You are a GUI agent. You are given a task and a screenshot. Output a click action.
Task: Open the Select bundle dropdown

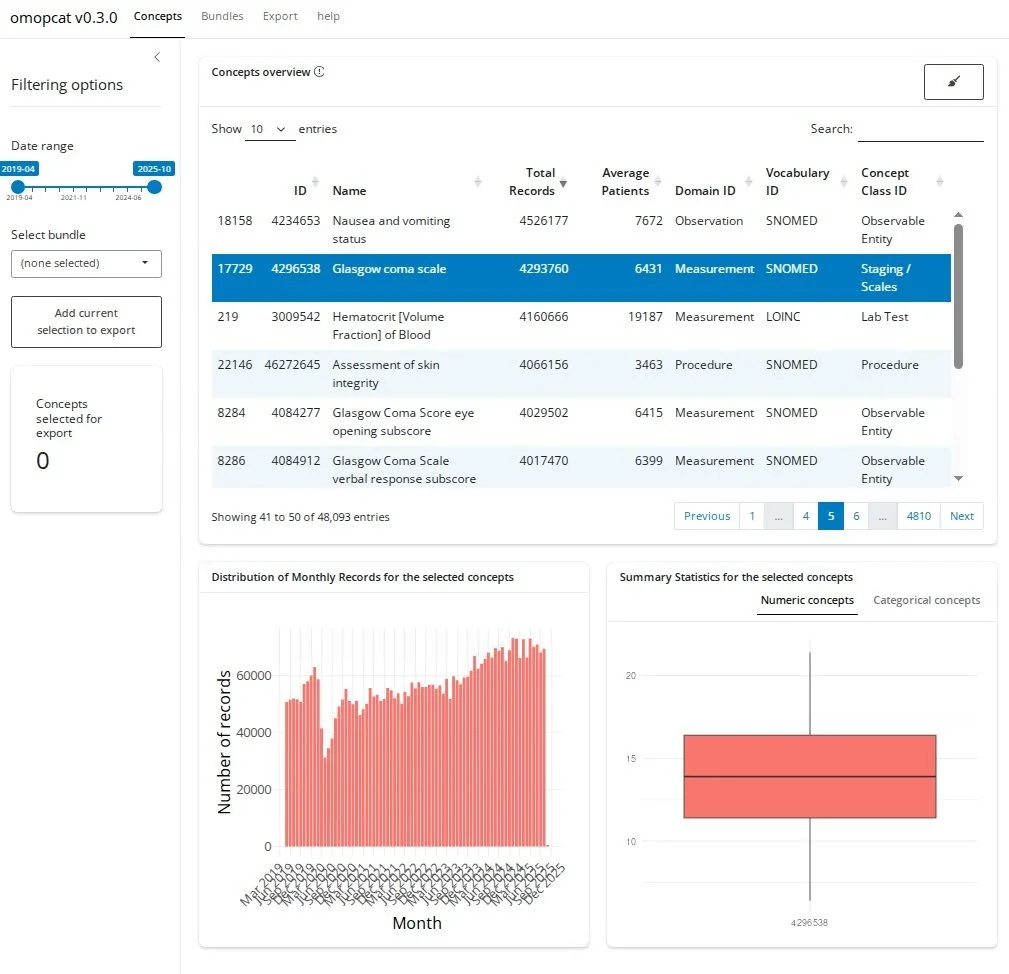coord(86,264)
